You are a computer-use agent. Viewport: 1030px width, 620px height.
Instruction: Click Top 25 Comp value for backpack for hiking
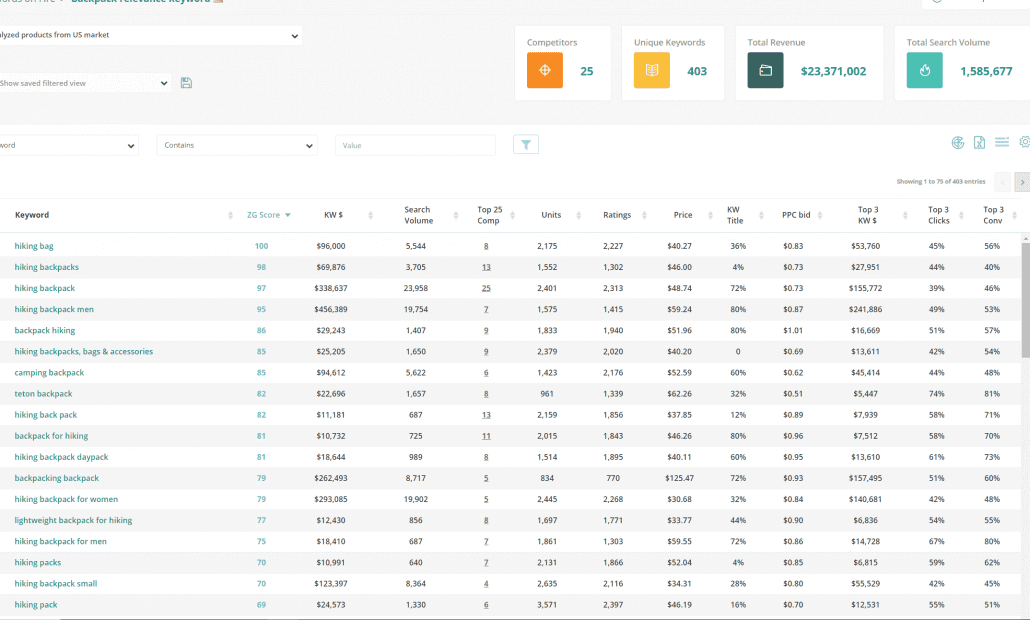pos(486,436)
